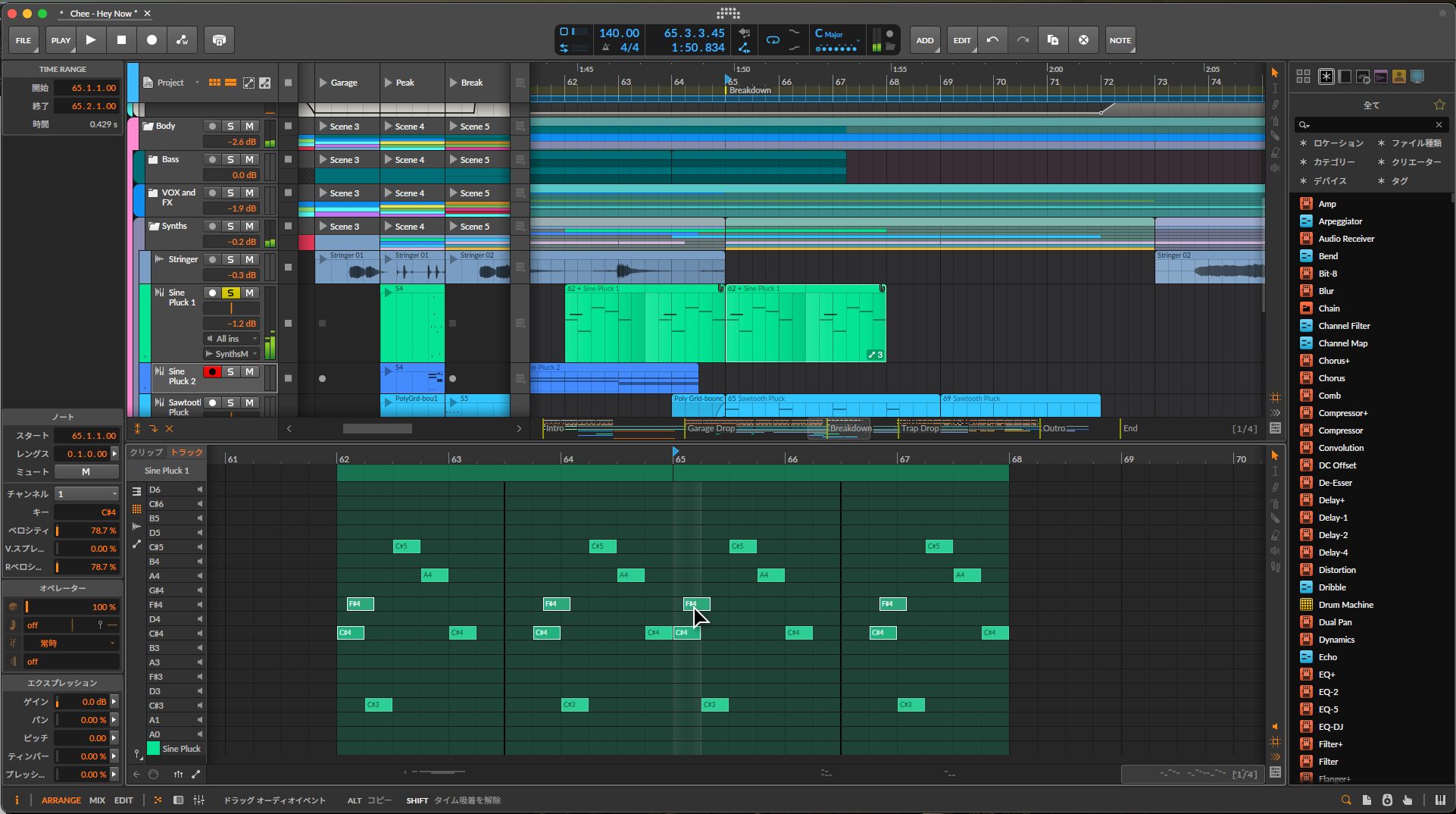Select the トラック tab in note editor
The image size is (1456, 814).
[186, 452]
